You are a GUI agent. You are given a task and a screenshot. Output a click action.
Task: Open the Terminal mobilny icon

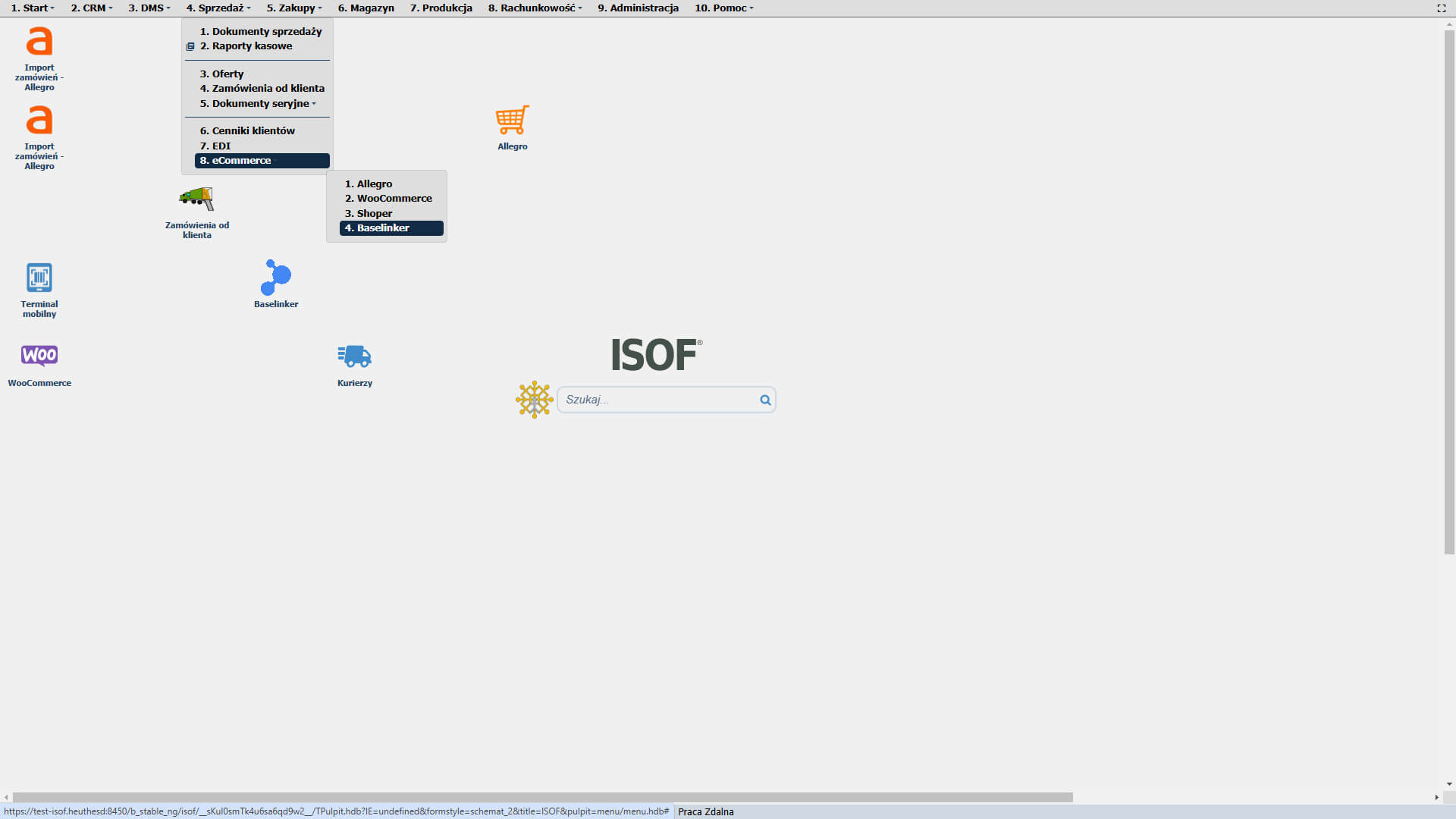[x=39, y=278]
